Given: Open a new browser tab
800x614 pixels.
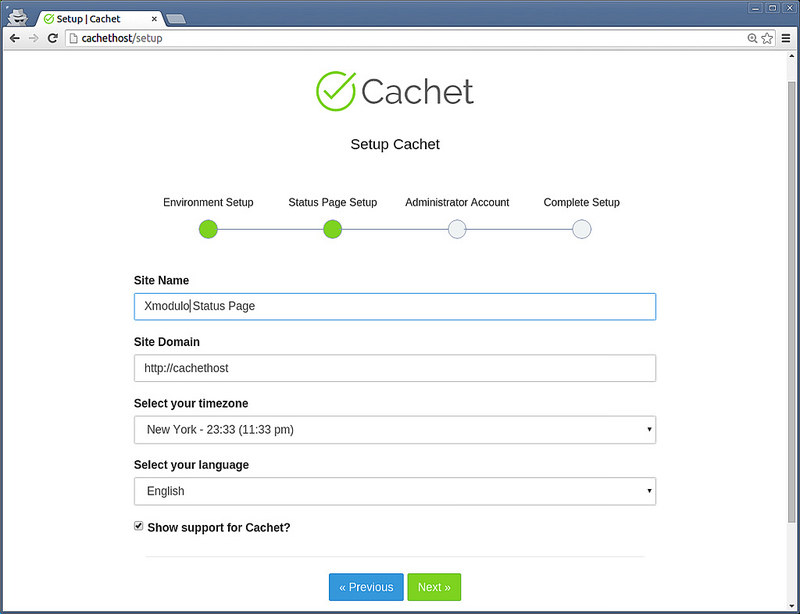Looking at the screenshot, I should (174, 17).
